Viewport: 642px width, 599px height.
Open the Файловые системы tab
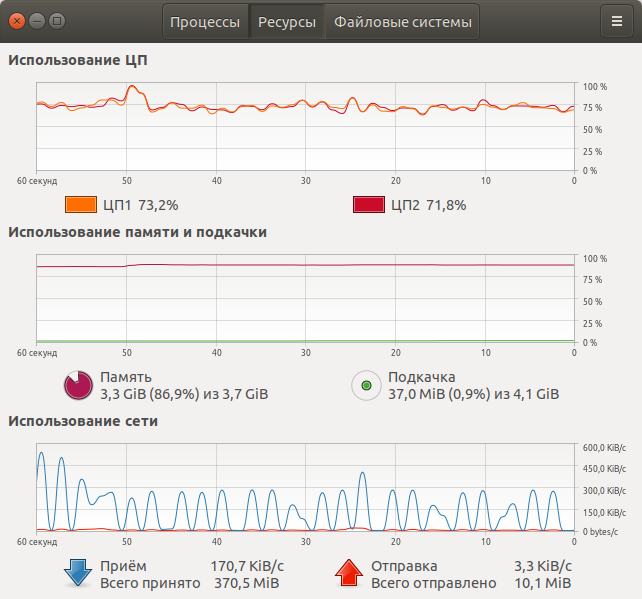click(x=402, y=22)
